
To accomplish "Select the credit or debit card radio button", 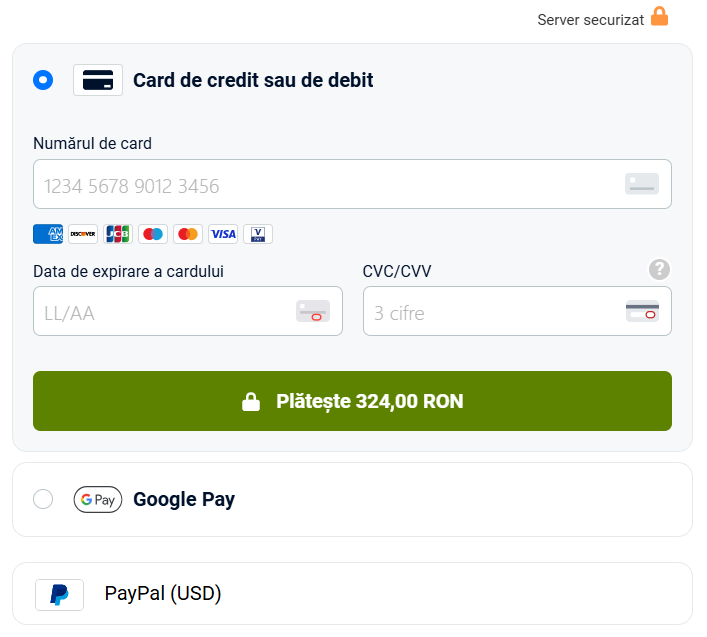I will tap(43, 80).
